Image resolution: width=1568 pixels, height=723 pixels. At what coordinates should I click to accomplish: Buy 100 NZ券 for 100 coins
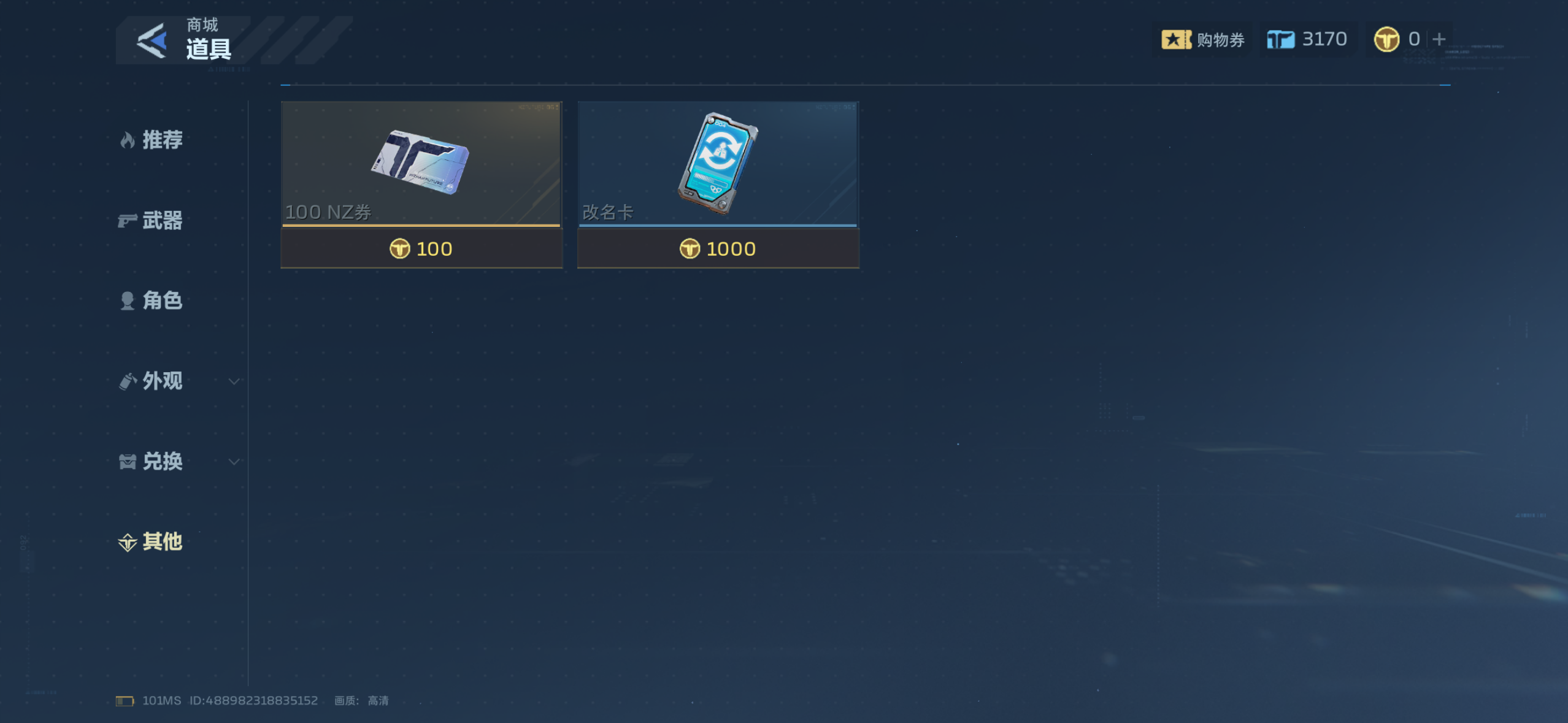[x=422, y=248]
